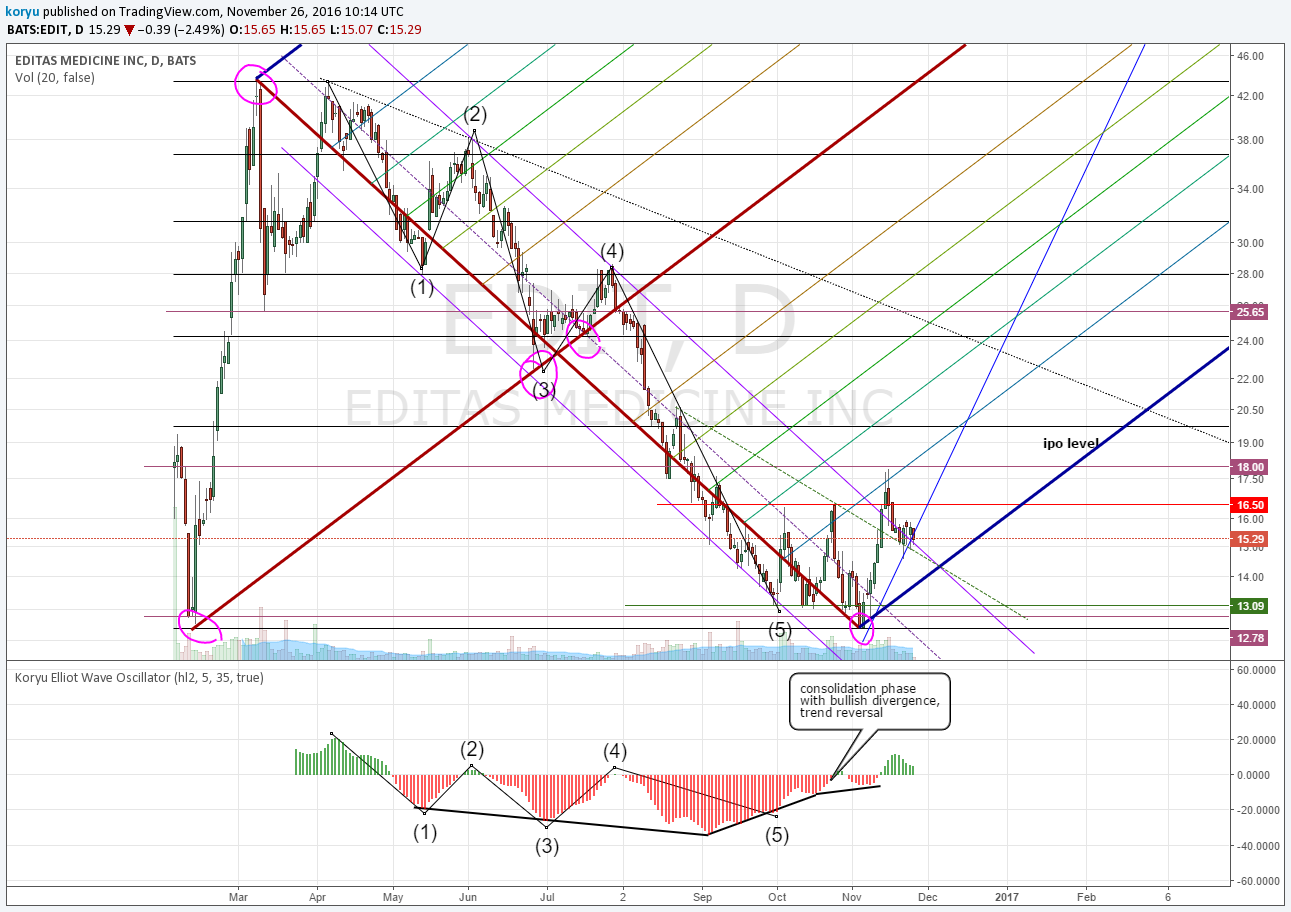Select the 'ipo level' text annotation
1291x912 pixels.
[x=1070, y=442]
